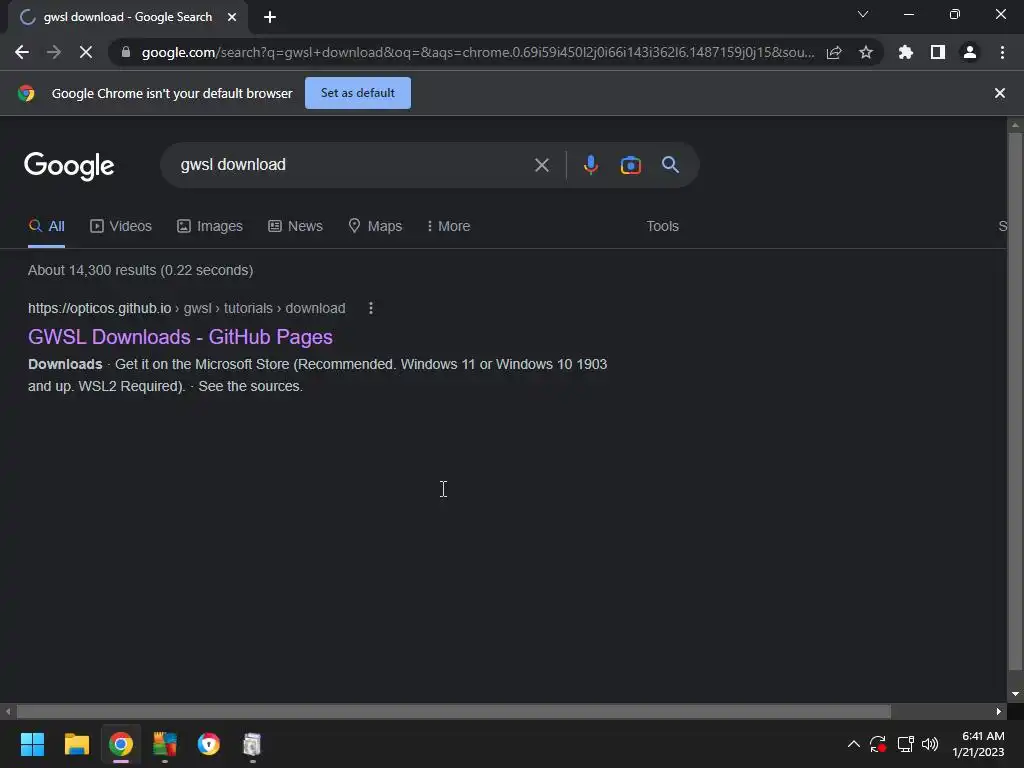The image size is (1024, 768).
Task: Stop loading the page
Action: pyautogui.click(x=86, y=52)
